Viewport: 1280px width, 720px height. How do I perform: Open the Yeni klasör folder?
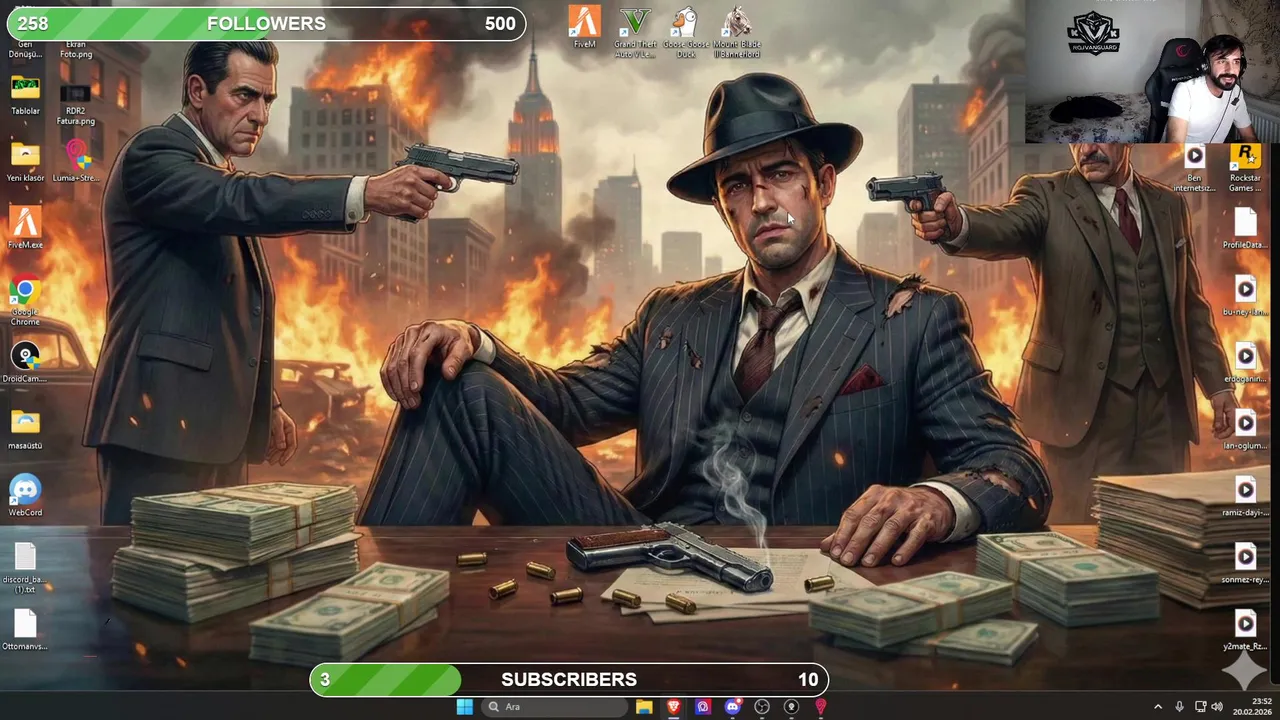[25, 162]
